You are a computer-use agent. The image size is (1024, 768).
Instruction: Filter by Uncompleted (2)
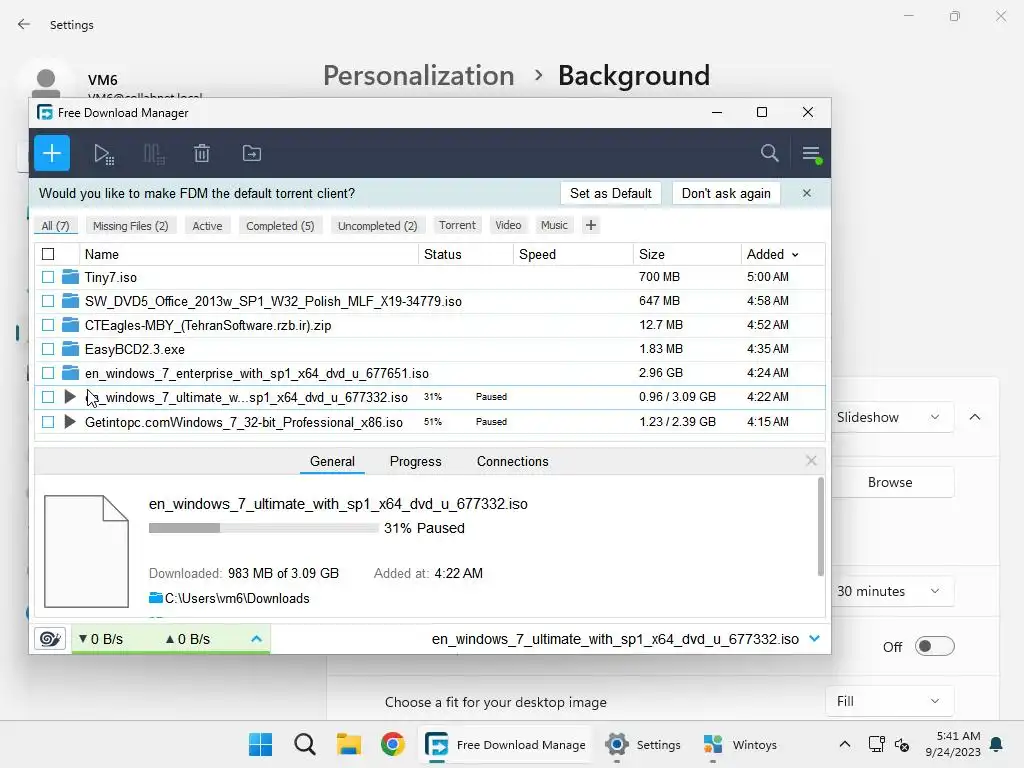point(377,226)
